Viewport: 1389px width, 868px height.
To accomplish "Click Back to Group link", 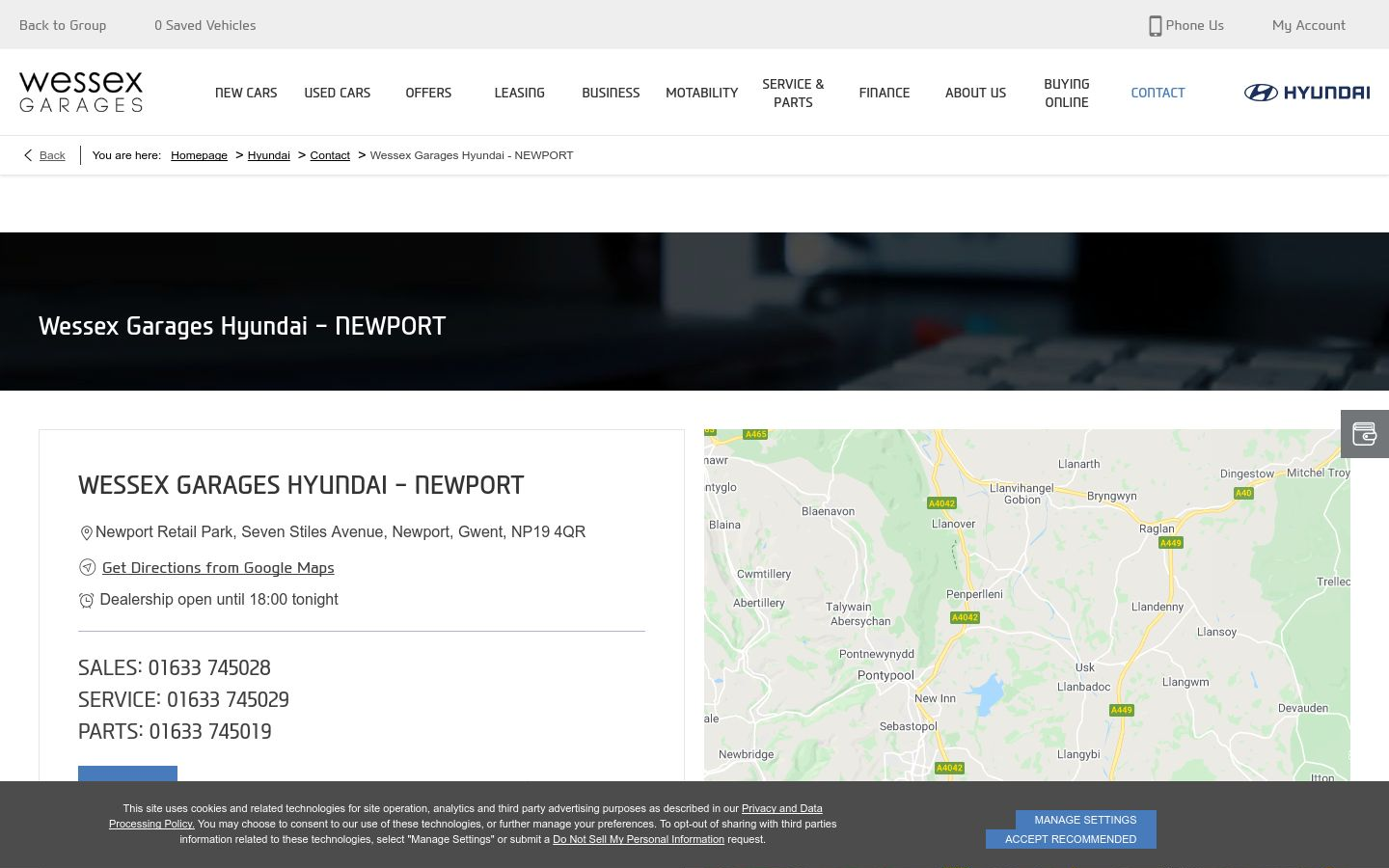I will click(63, 25).
